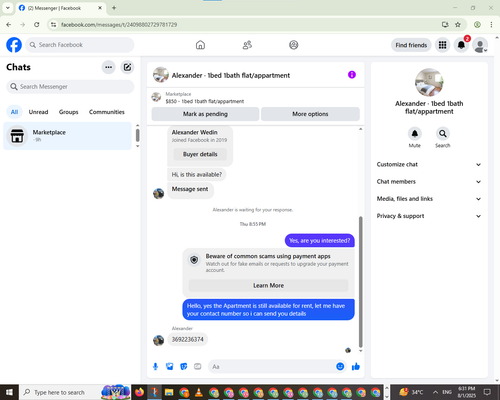
Task: Click the Find friends button
Action: pos(411,45)
